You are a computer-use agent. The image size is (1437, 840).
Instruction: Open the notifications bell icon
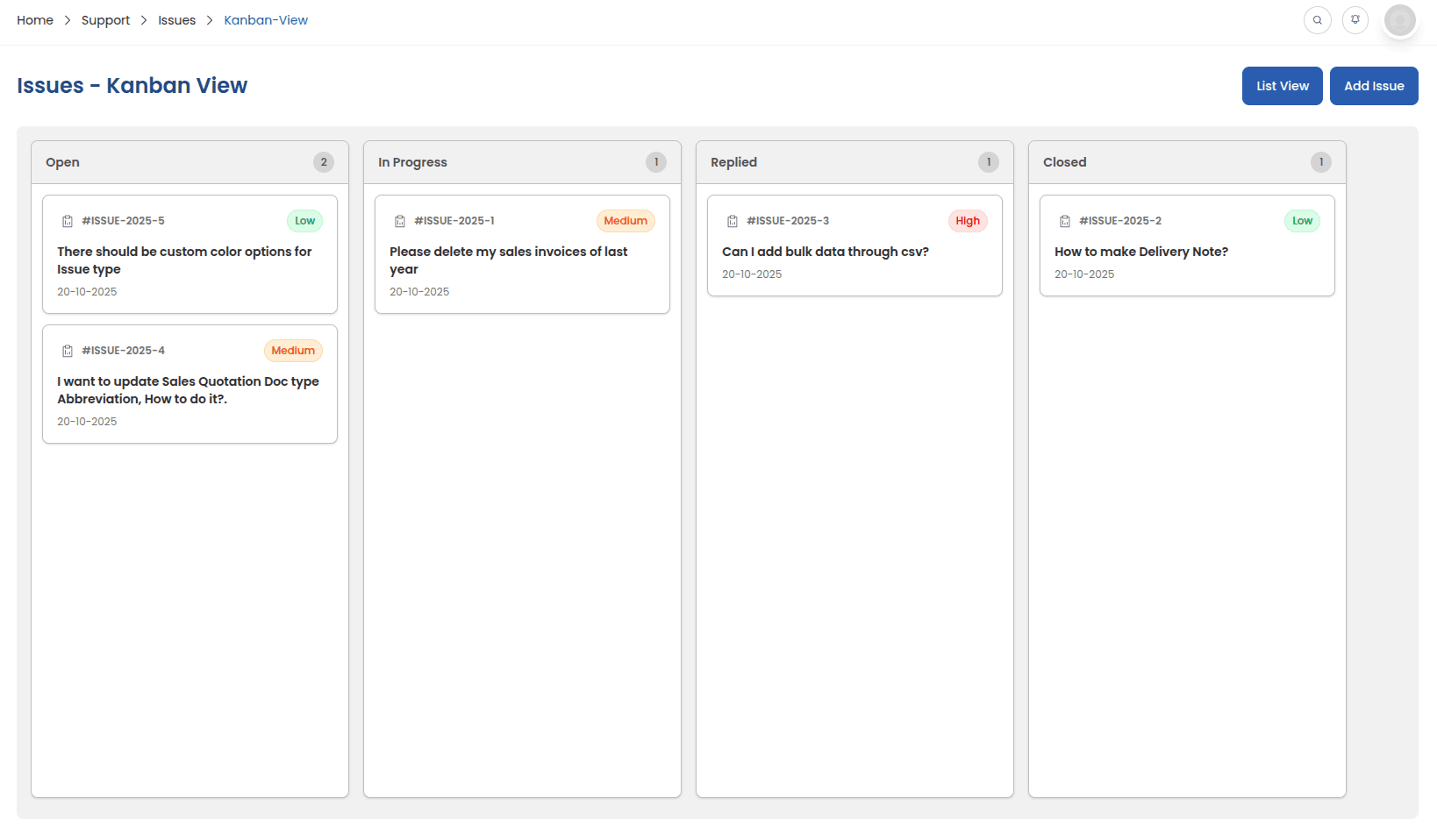coord(1355,20)
